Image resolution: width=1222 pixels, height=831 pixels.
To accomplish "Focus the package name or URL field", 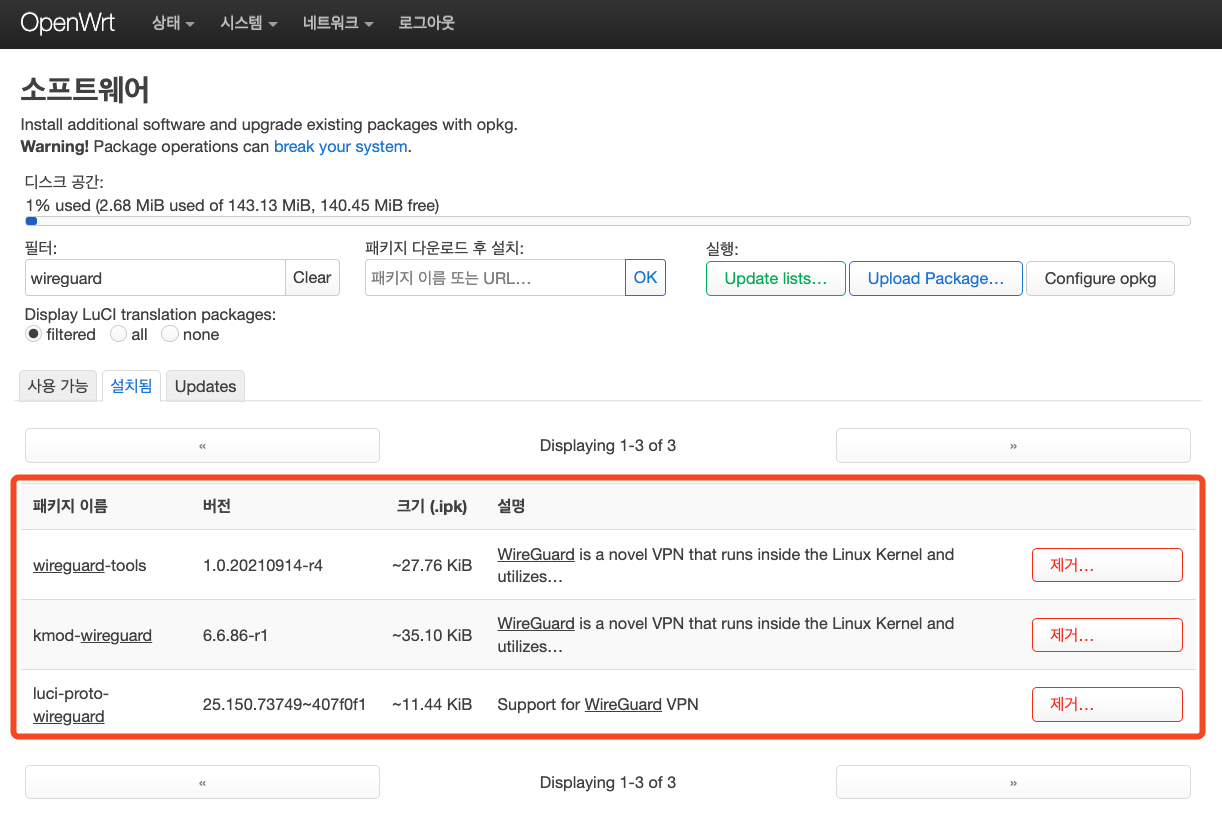I will pyautogui.click(x=495, y=278).
